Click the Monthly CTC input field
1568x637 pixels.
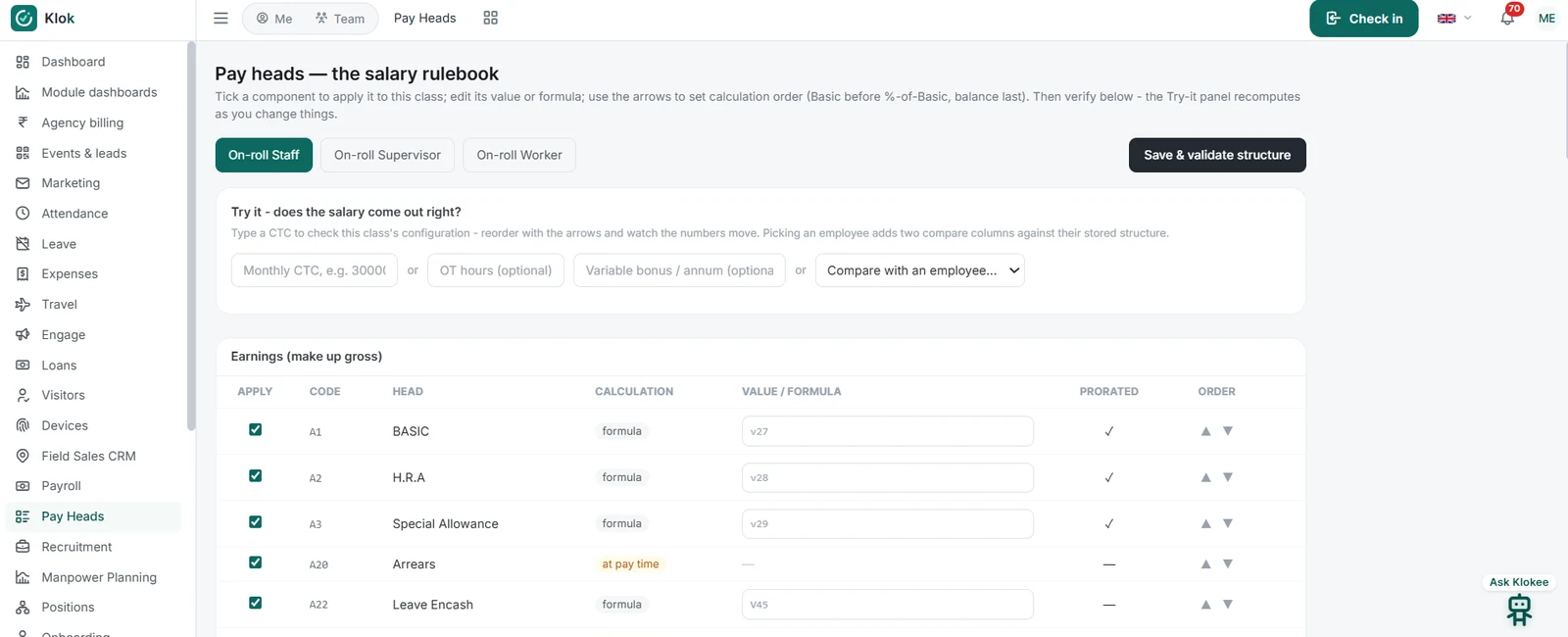tap(315, 270)
